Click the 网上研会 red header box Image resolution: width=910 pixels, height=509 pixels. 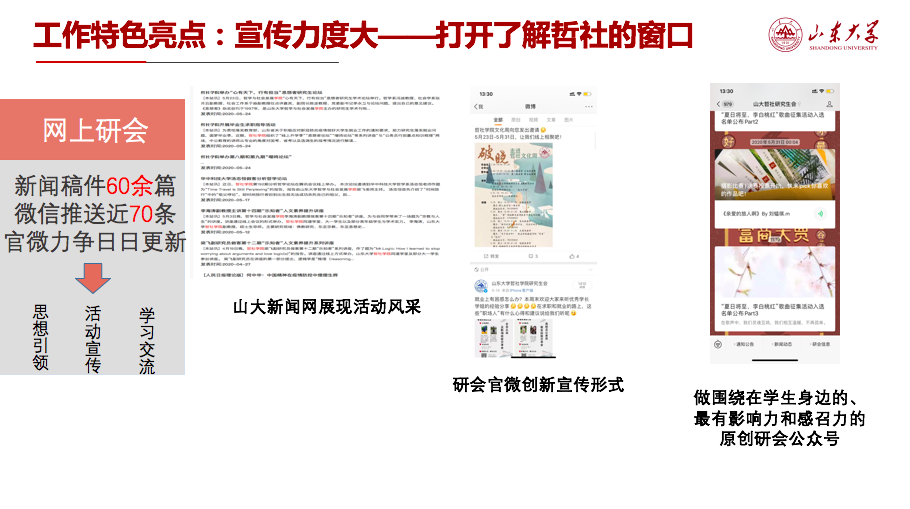(x=93, y=130)
